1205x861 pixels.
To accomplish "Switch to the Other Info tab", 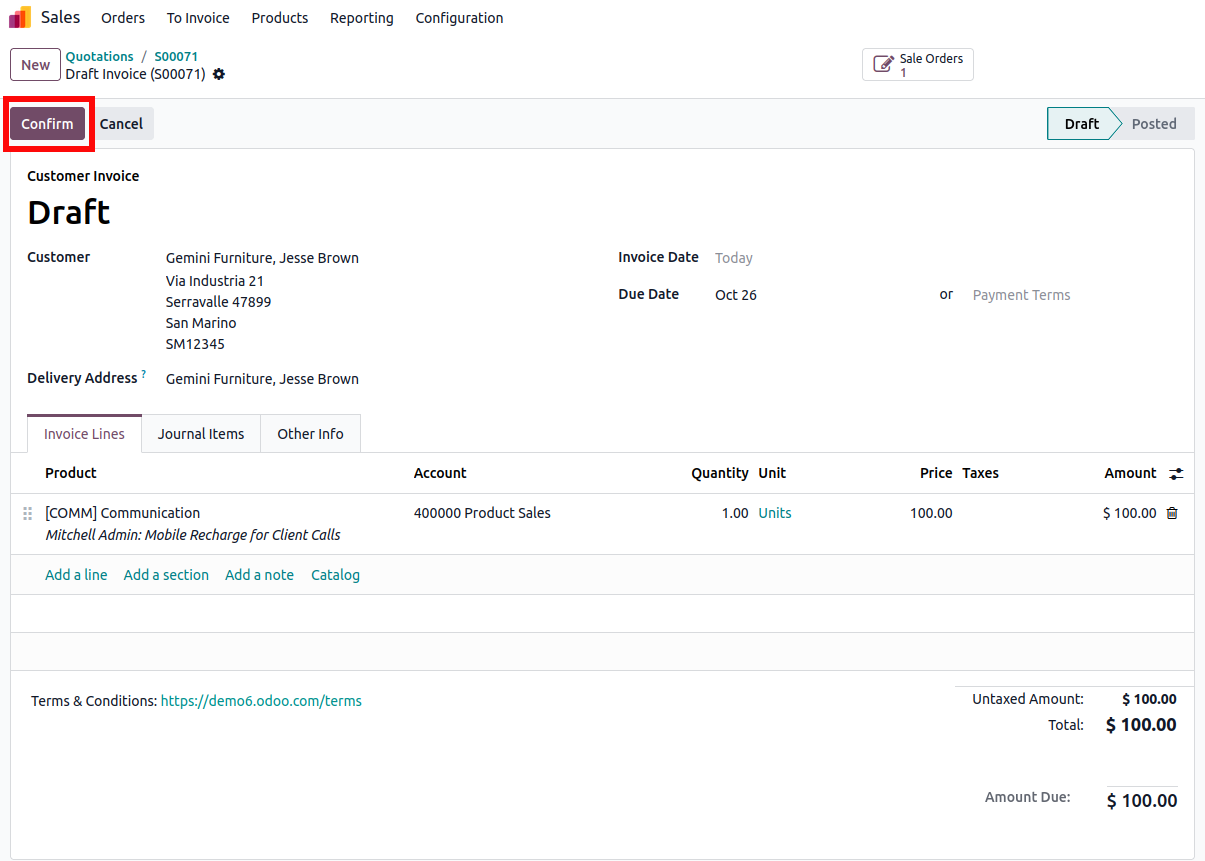I will tap(310, 434).
